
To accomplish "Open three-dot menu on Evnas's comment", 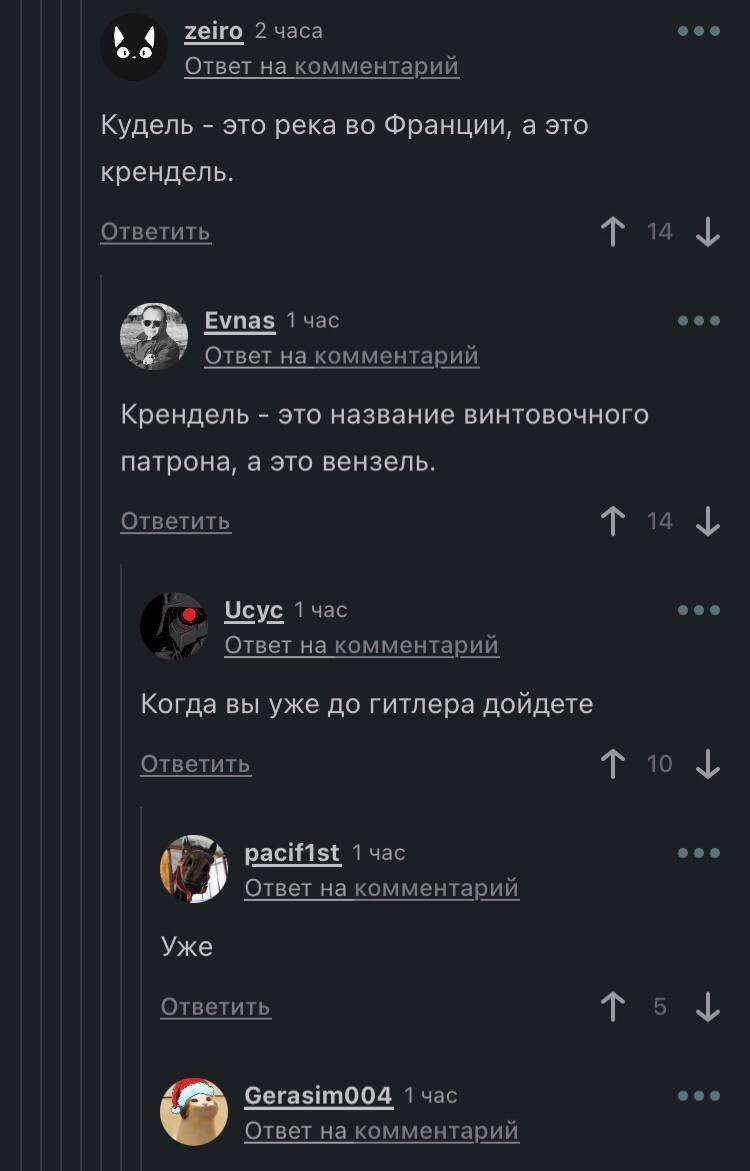I will 699,321.
